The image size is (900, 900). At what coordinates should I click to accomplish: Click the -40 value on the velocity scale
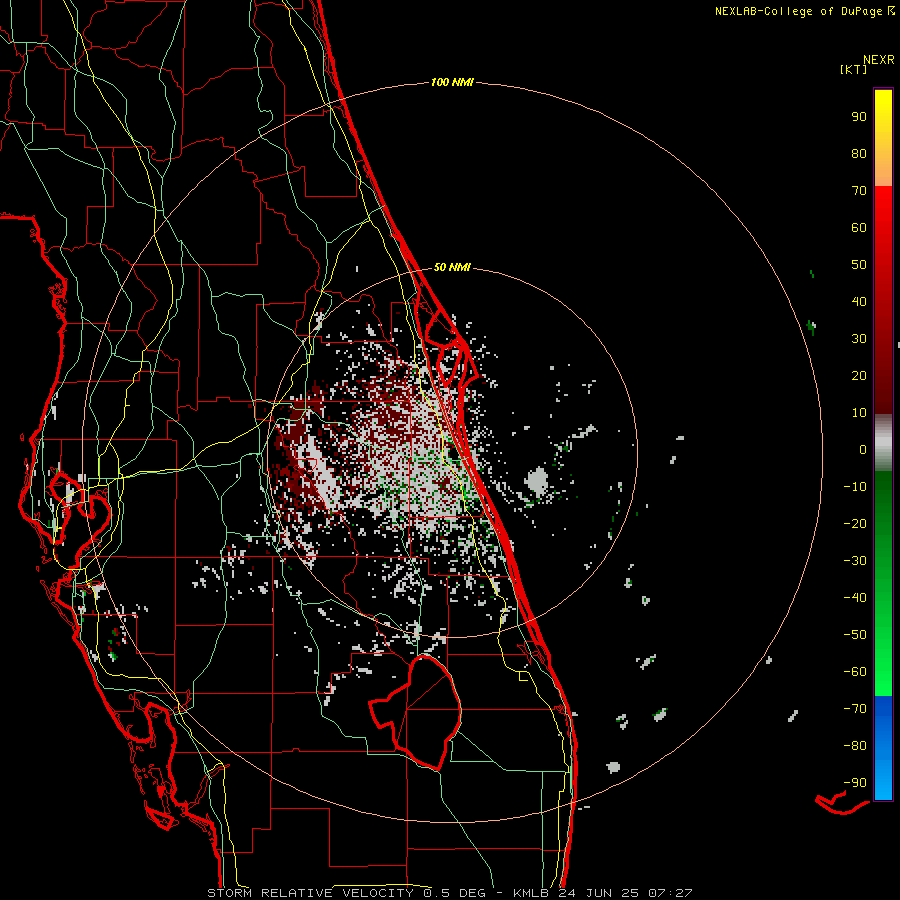click(x=855, y=598)
